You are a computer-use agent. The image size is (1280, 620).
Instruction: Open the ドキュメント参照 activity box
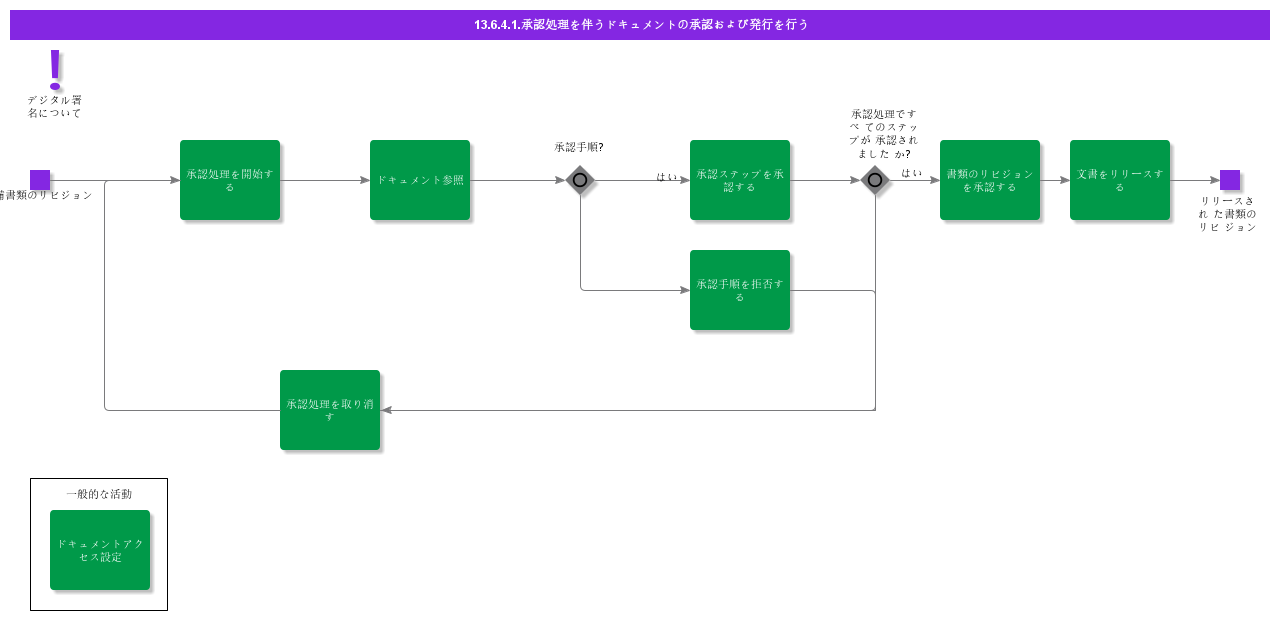[420, 180]
